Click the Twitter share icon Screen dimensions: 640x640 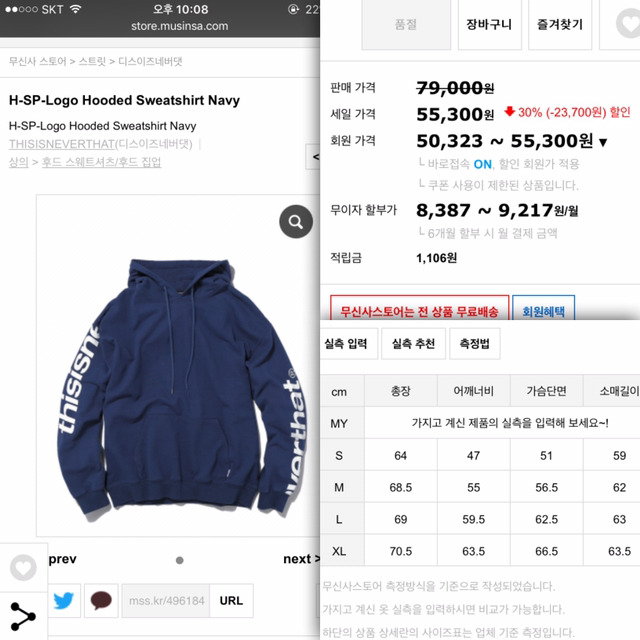64,600
